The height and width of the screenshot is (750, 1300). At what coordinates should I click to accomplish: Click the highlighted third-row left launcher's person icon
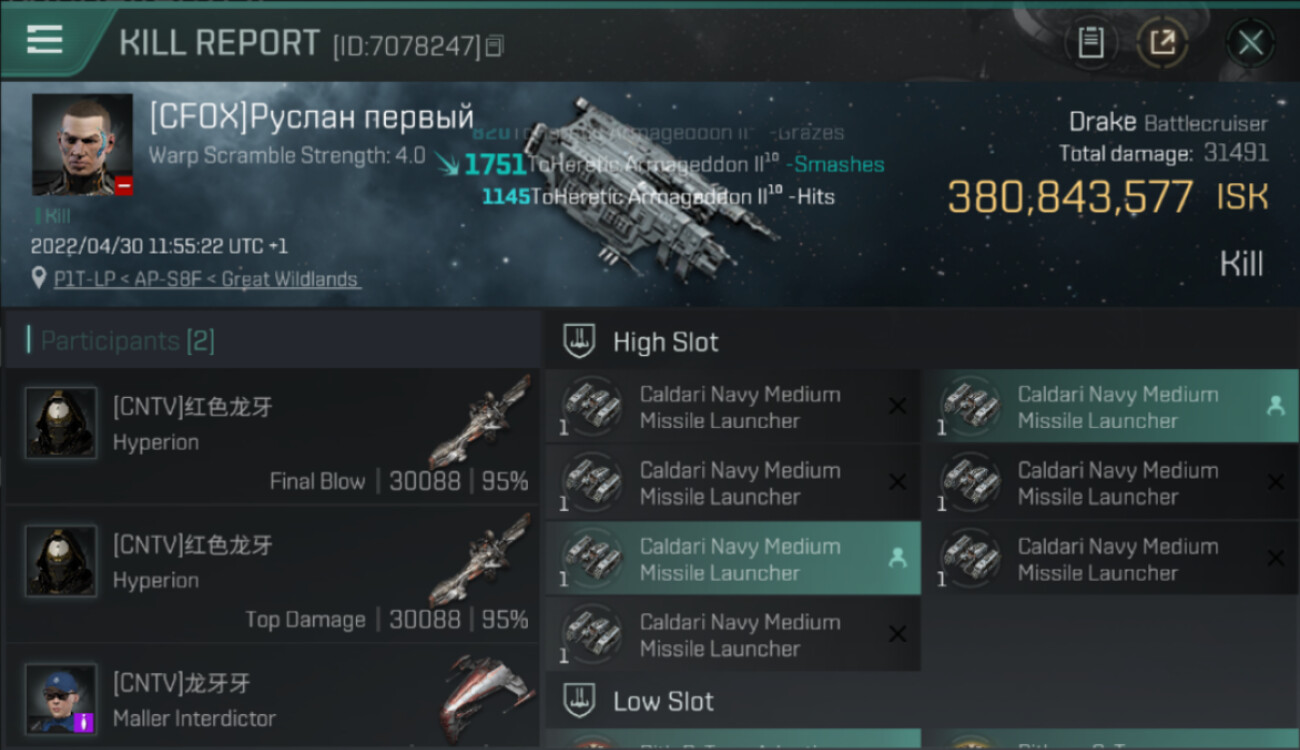coord(897,558)
